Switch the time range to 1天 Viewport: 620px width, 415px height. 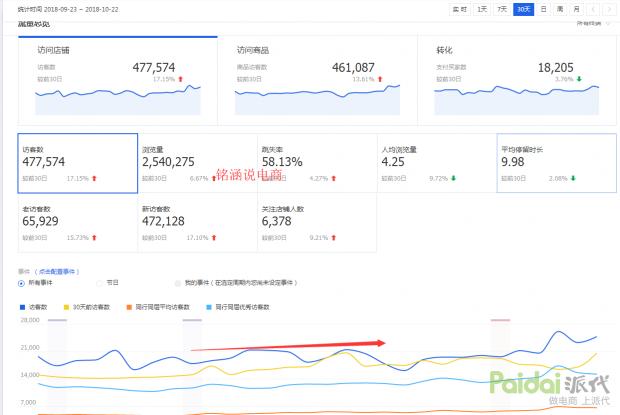(x=482, y=9)
